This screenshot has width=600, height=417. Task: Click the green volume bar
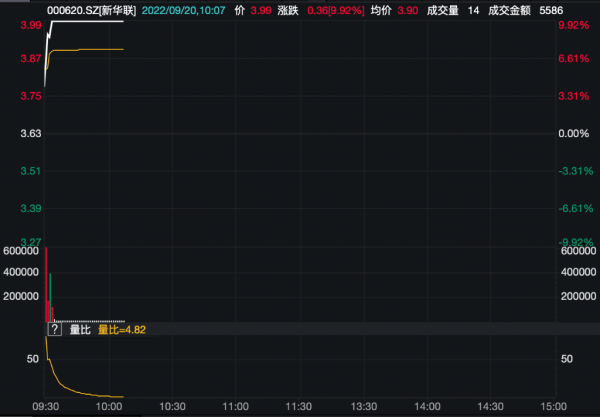pyautogui.click(x=50, y=298)
